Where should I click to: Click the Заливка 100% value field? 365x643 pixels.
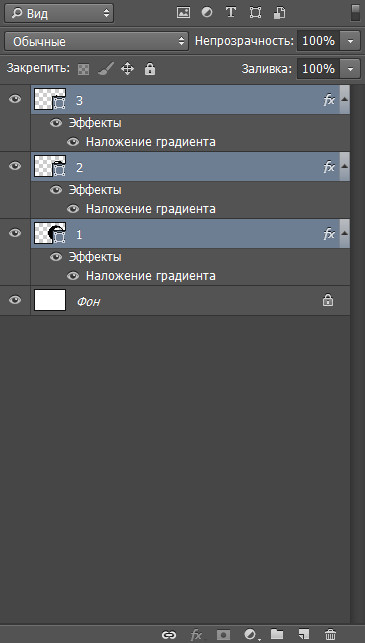click(319, 68)
